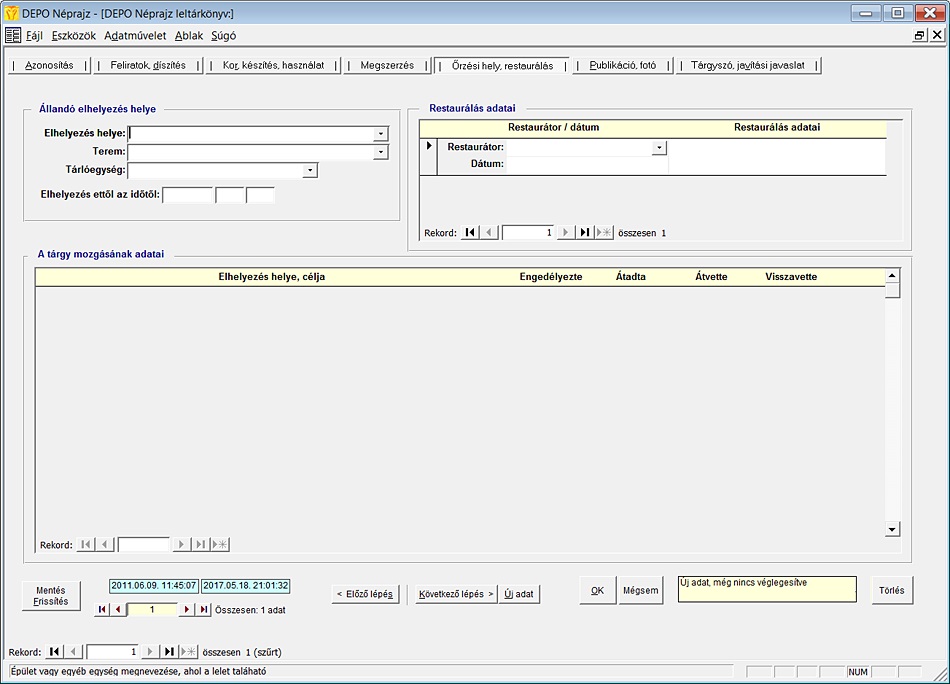Expand the Tárlóegység dropdown
Screen dimensions: 950x684
(310, 170)
